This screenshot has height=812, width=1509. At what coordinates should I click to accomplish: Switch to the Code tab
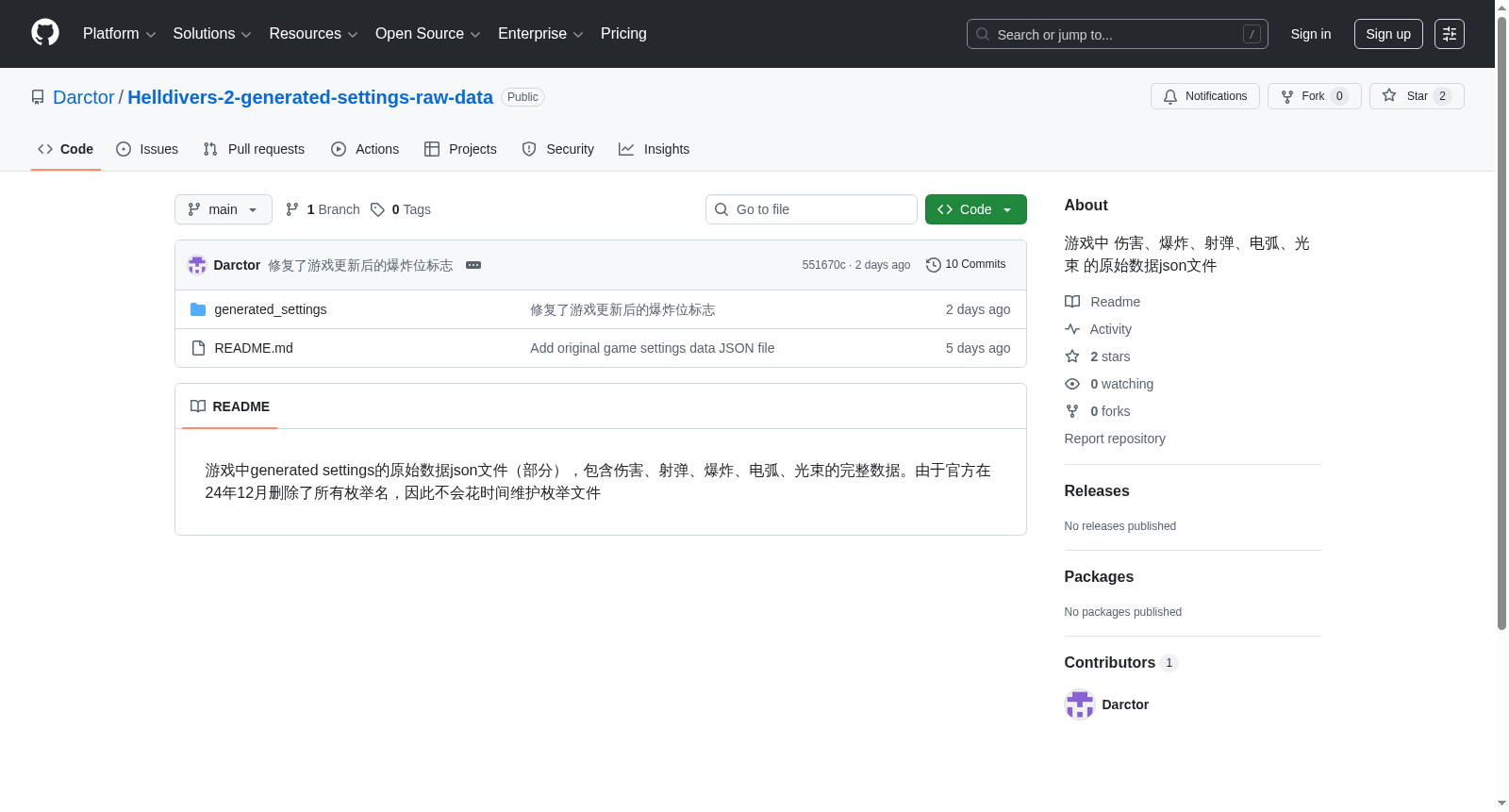pyautogui.click(x=66, y=149)
